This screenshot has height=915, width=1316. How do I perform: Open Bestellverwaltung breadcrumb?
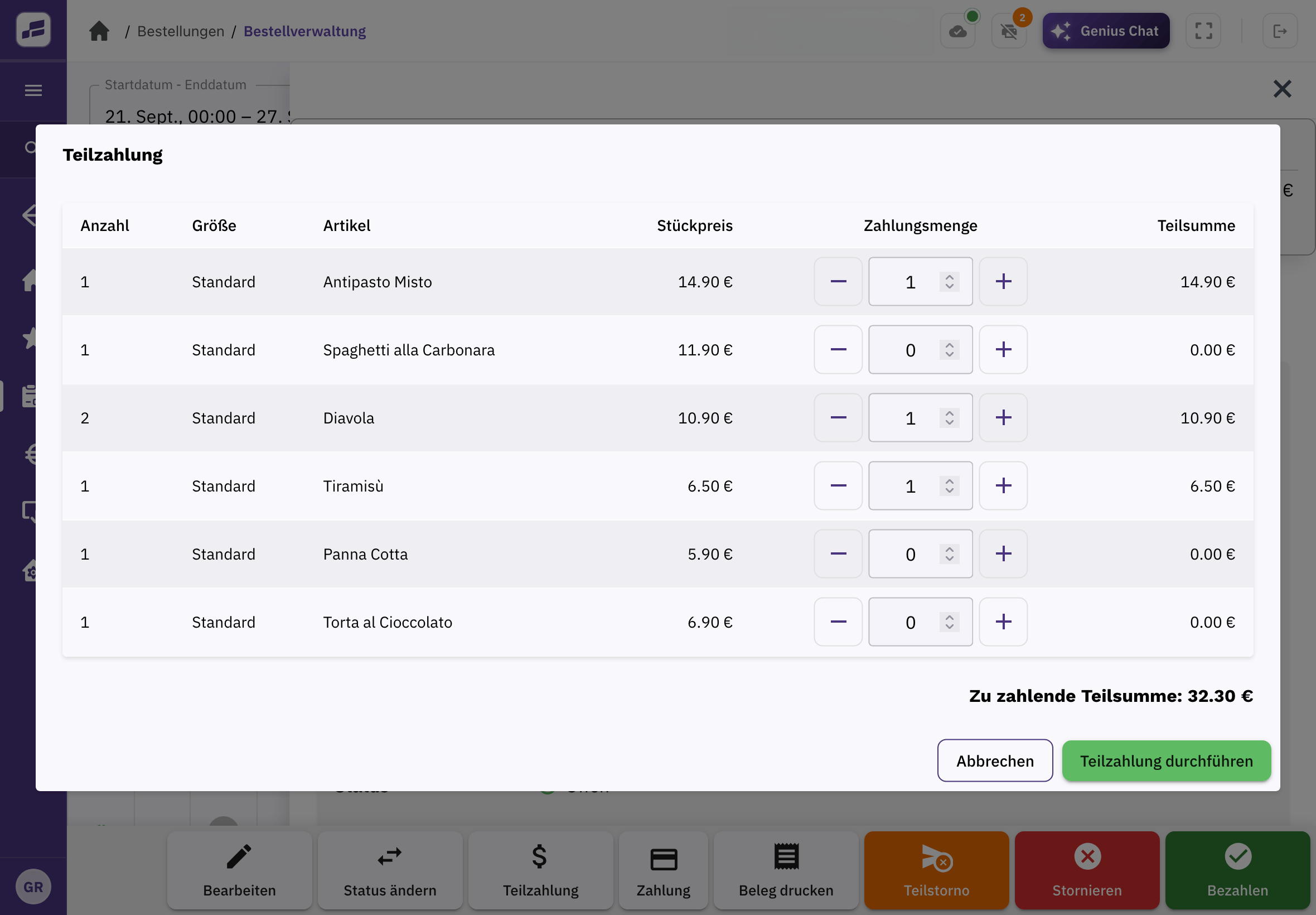[305, 31]
